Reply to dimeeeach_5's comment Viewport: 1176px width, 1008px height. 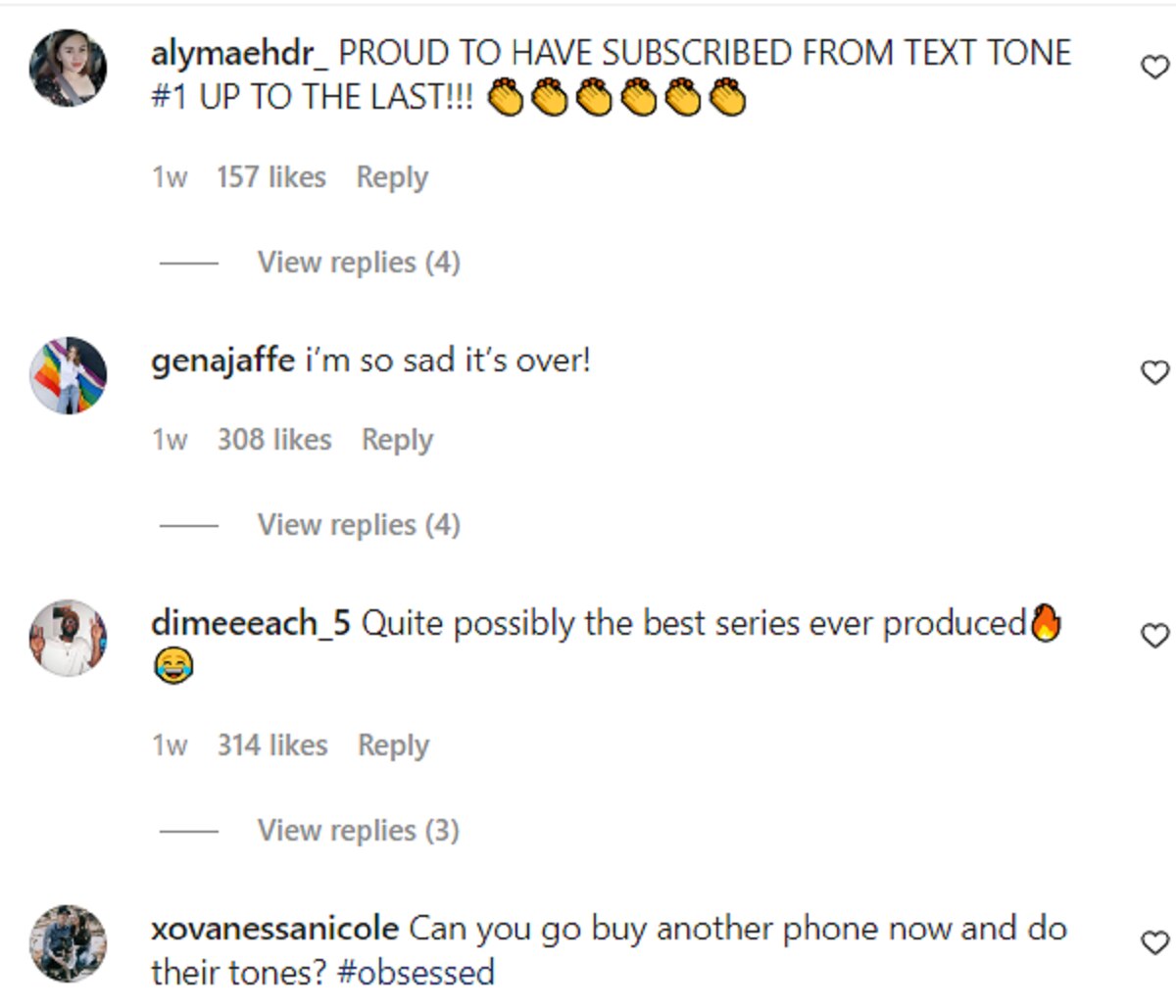click(x=393, y=745)
